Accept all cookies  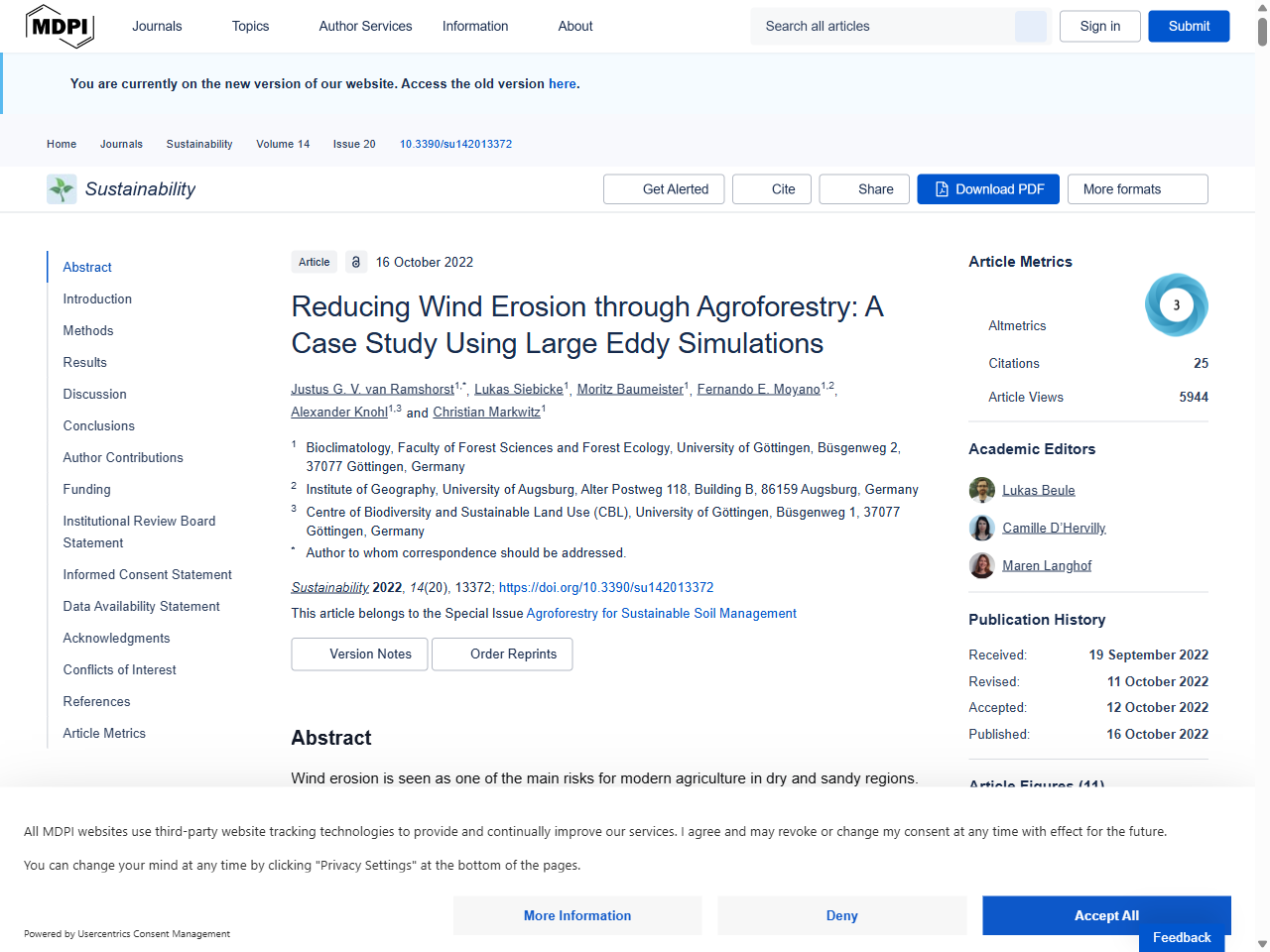pos(1106,915)
